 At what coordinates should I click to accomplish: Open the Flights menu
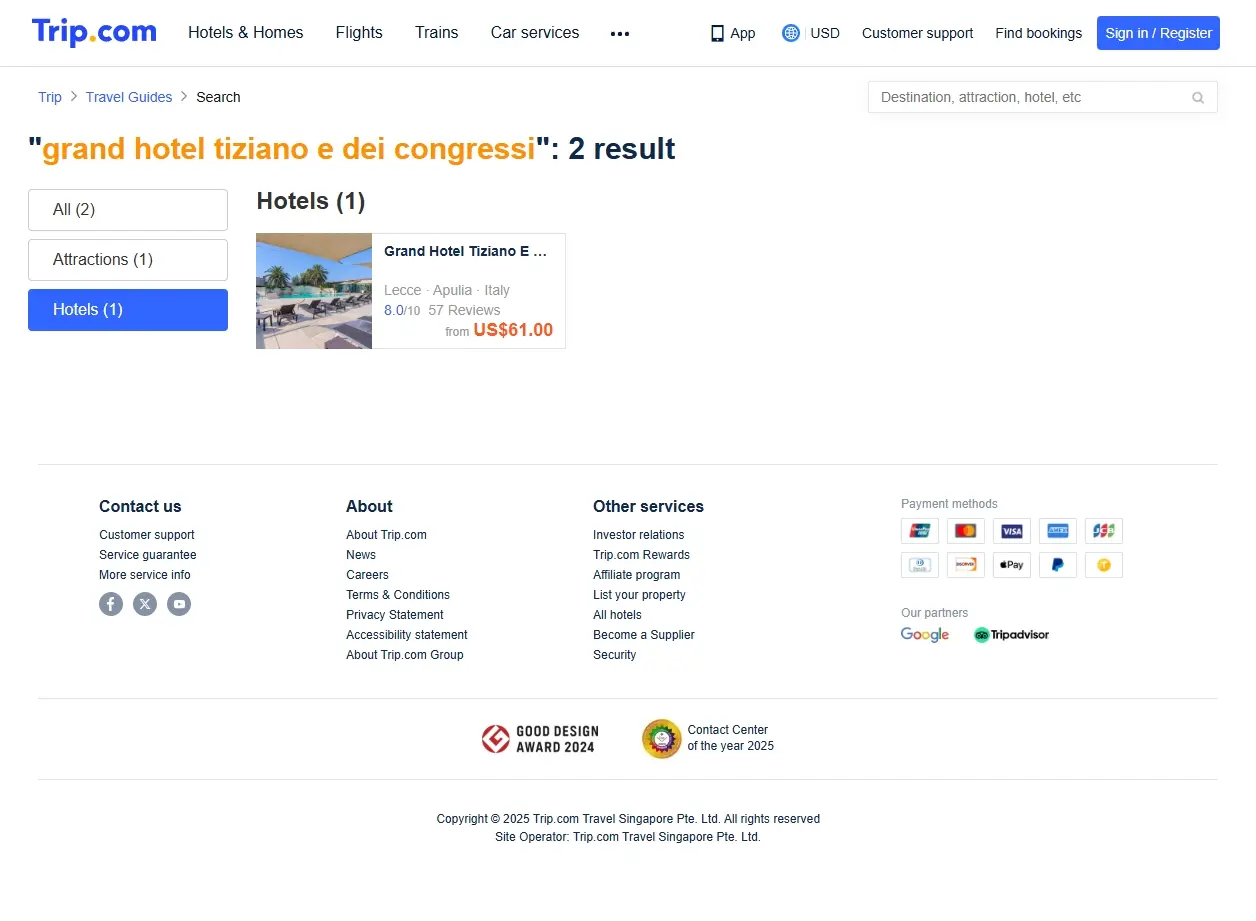[359, 33]
